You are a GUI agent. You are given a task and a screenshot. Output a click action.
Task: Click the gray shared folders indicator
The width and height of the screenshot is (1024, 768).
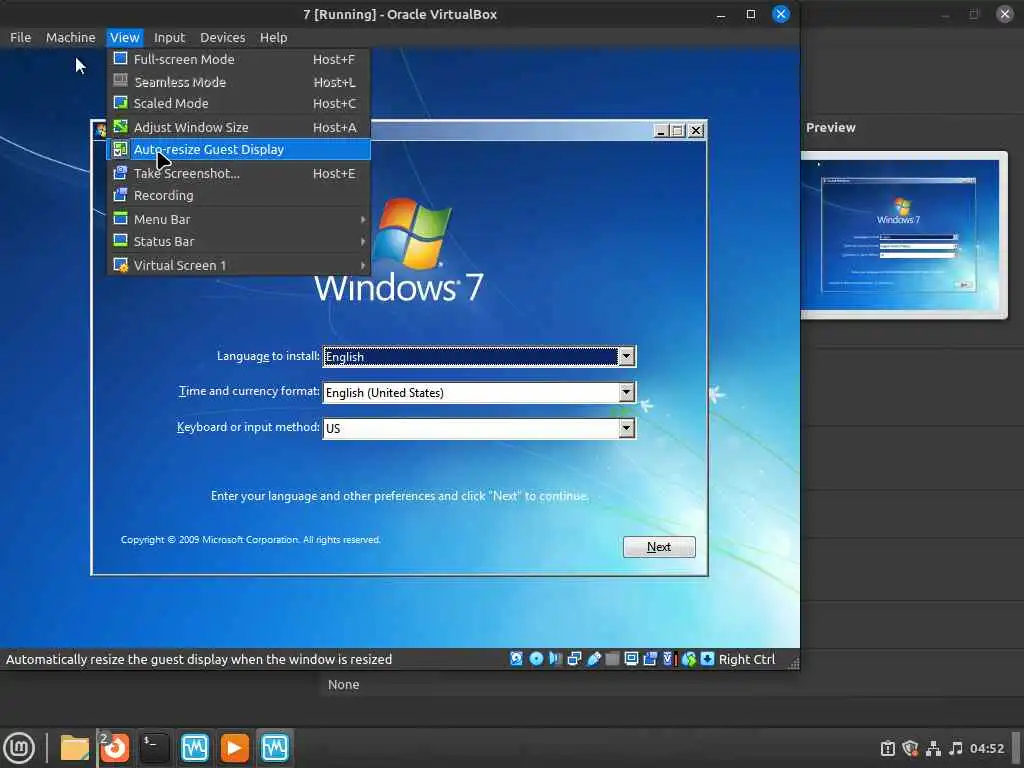[612, 659]
